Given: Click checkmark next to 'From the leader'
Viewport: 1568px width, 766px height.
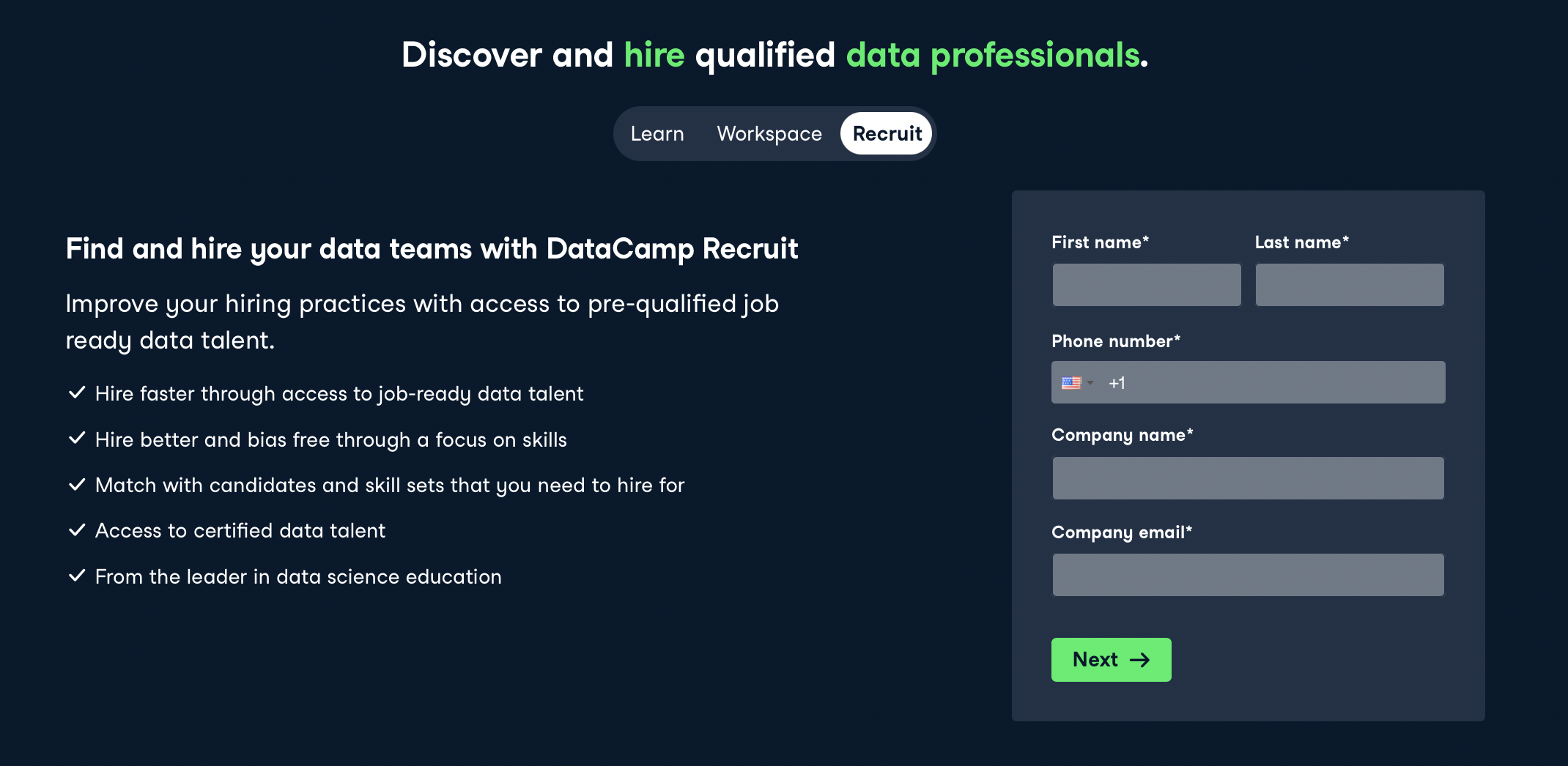Looking at the screenshot, I should [77, 576].
